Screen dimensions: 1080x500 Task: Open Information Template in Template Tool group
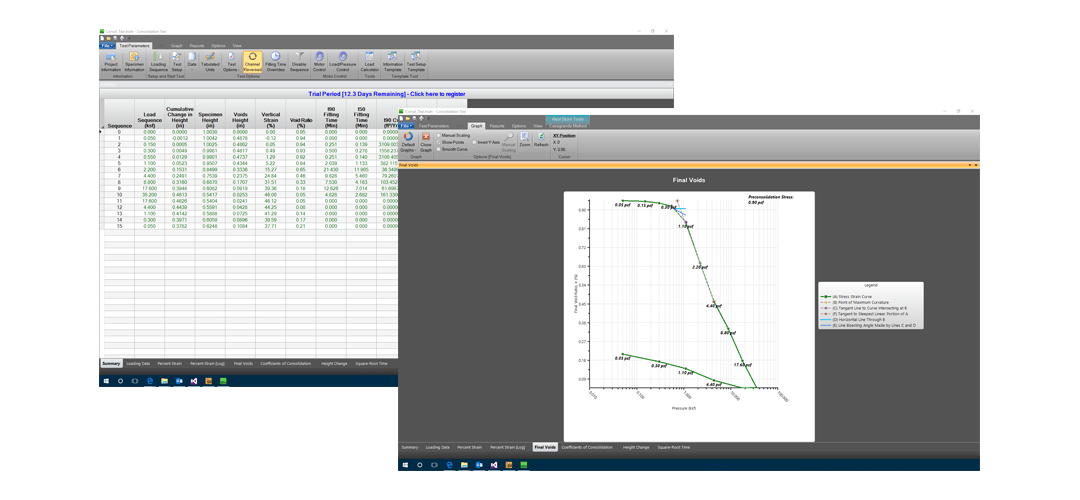(393, 61)
